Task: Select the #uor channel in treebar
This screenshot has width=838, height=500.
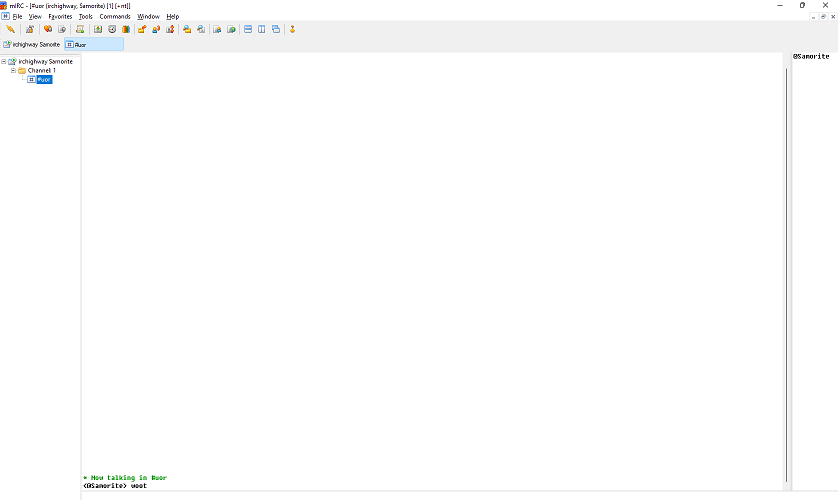Action: point(44,79)
